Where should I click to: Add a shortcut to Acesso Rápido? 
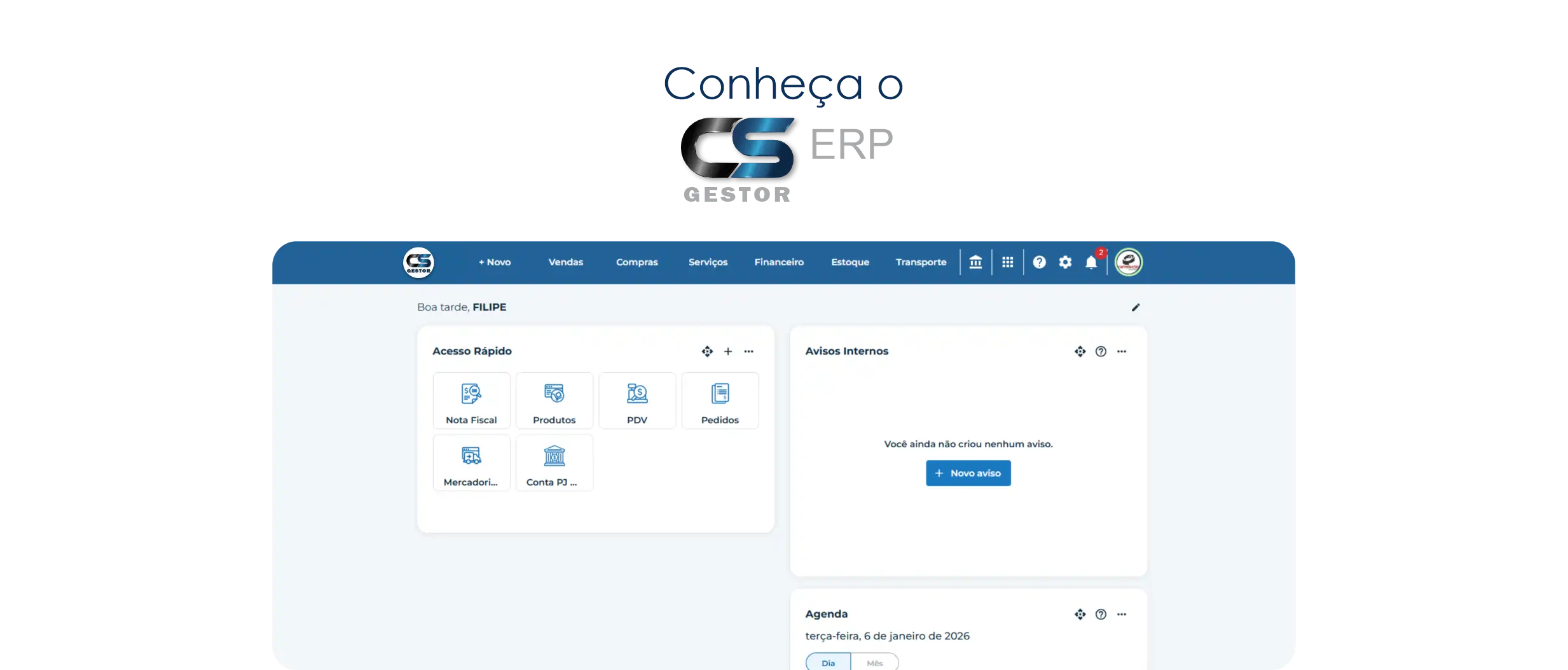(x=728, y=351)
